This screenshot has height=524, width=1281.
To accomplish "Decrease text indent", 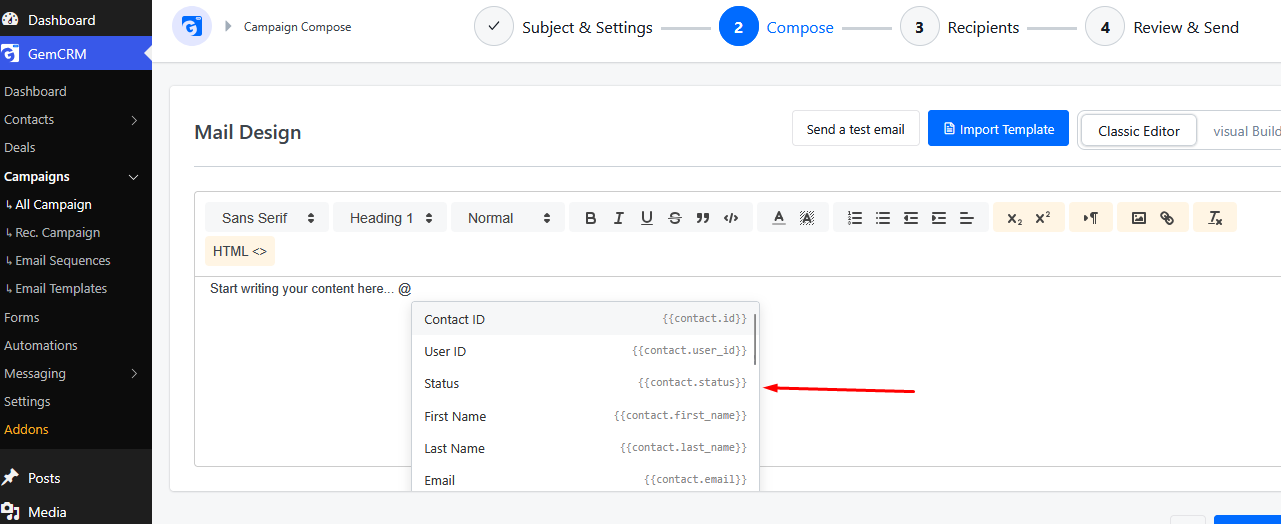I will 910,218.
